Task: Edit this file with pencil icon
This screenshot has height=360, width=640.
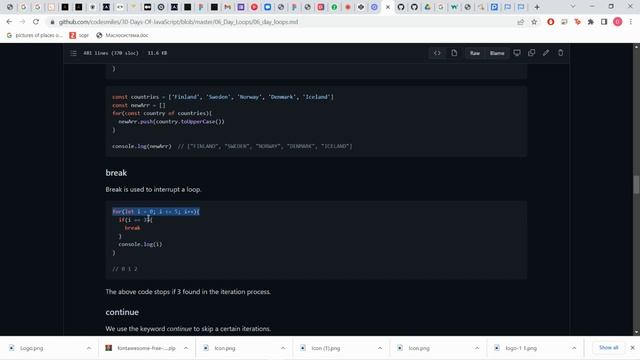Action: click(x=546, y=53)
